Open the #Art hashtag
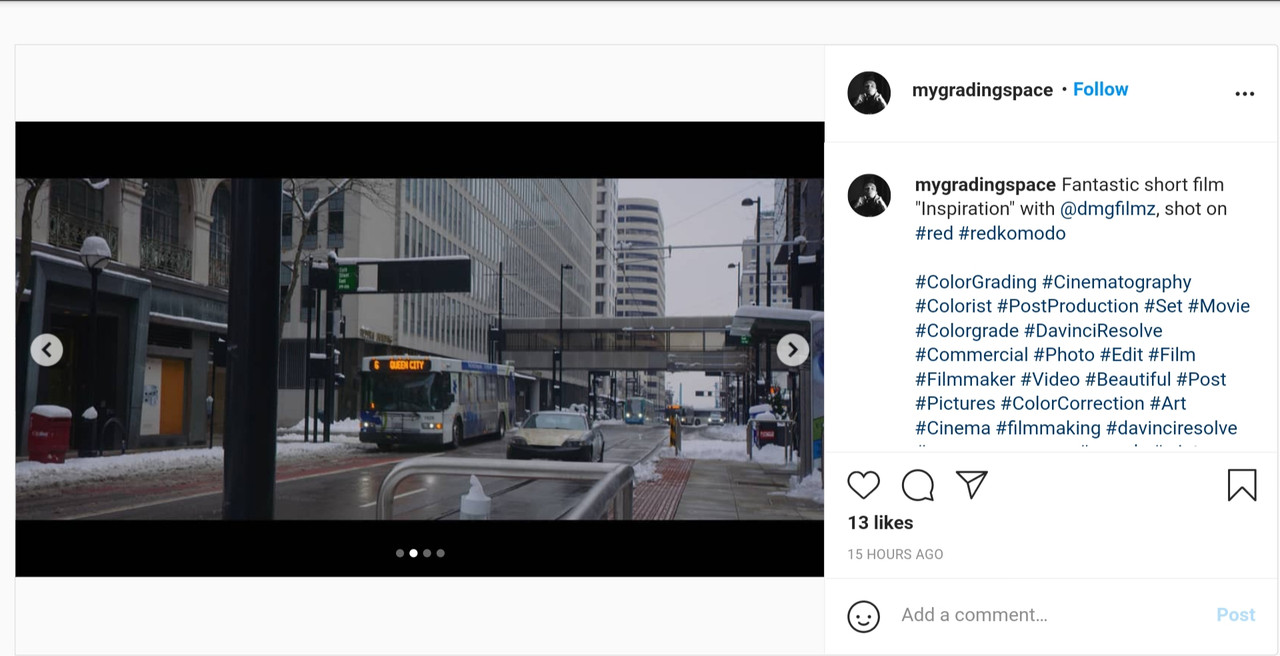1280x656 pixels. [1168, 404]
